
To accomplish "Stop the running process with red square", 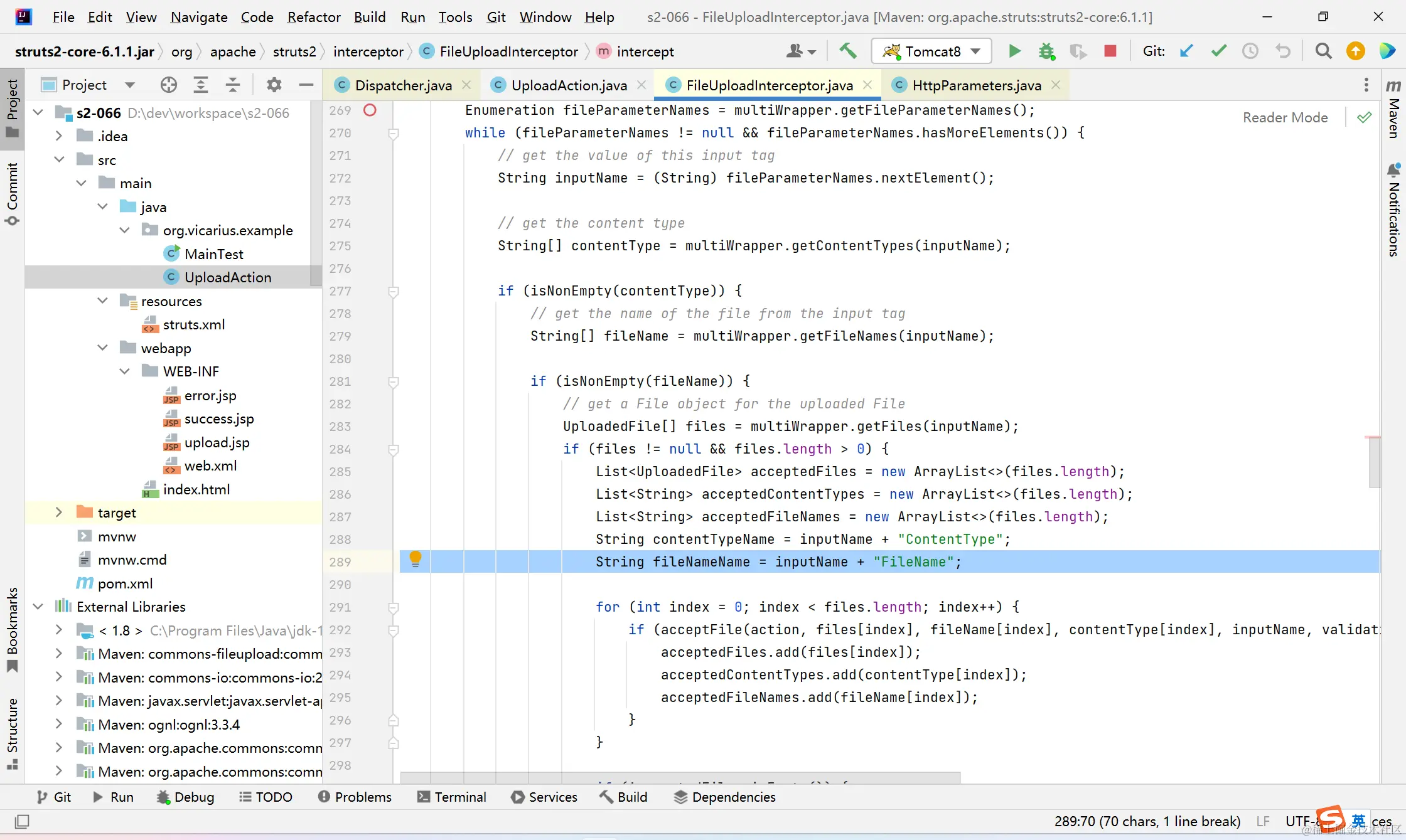I will 1110,51.
